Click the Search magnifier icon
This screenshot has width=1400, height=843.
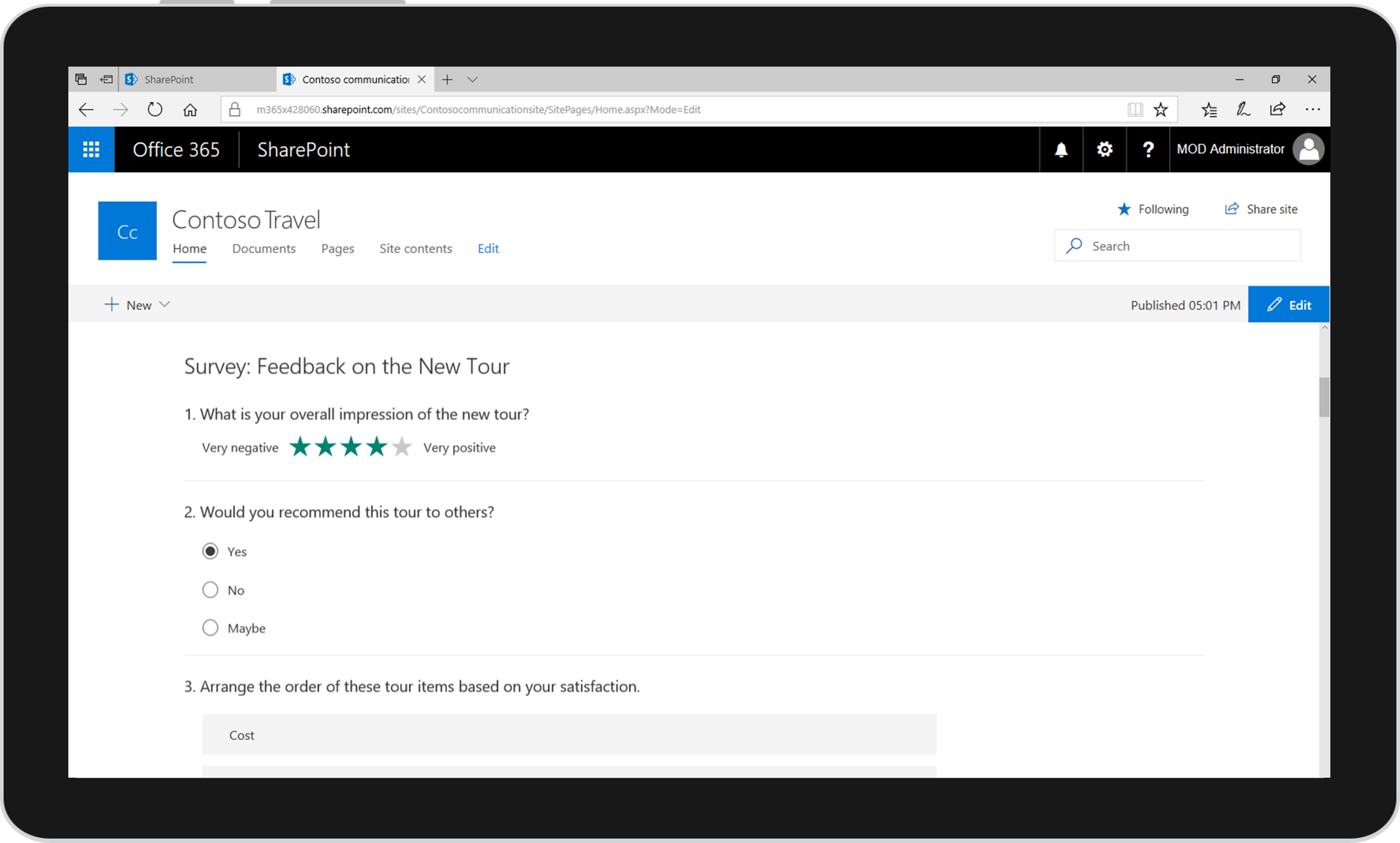1075,246
